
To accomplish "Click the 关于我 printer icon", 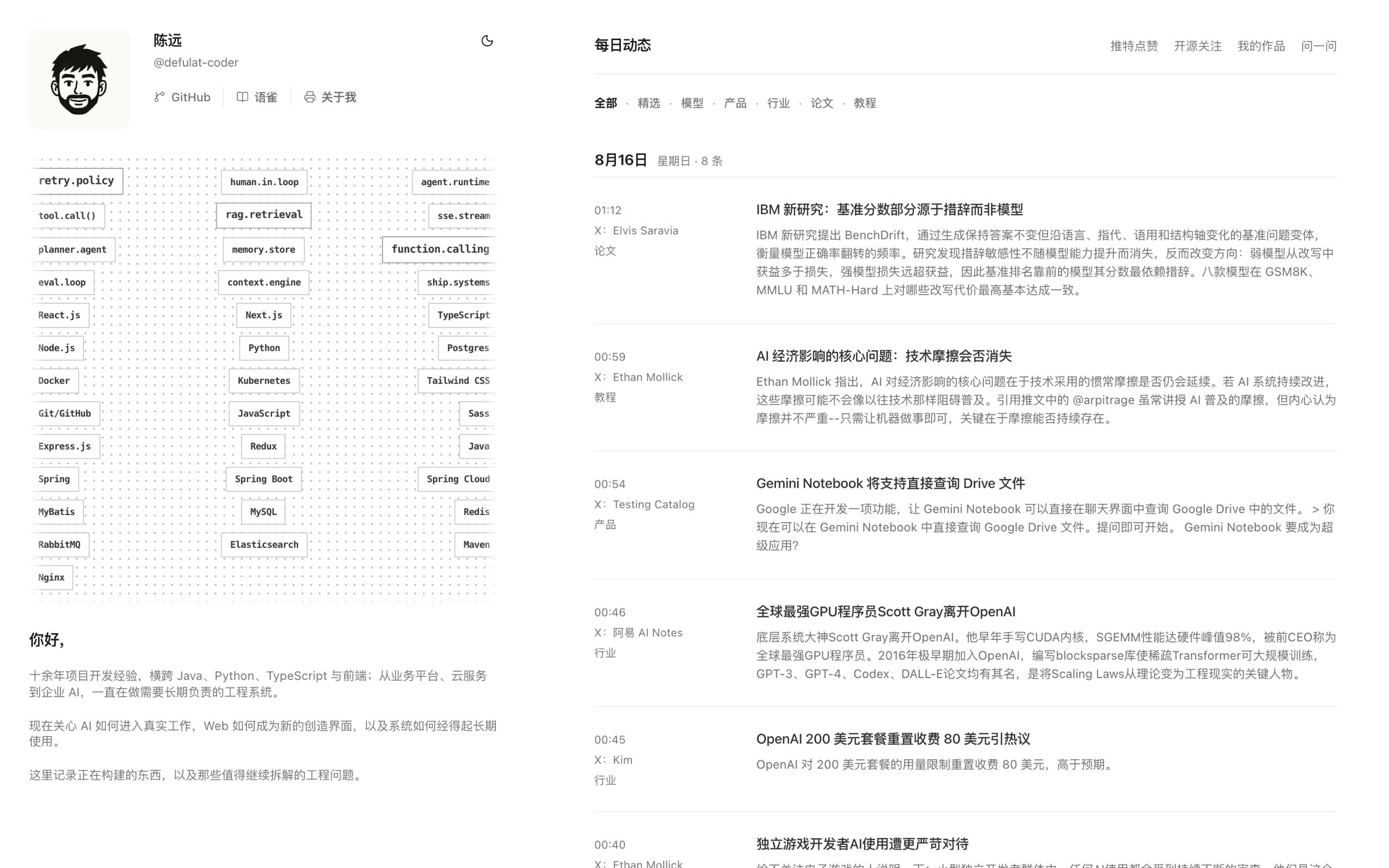I will [x=310, y=97].
